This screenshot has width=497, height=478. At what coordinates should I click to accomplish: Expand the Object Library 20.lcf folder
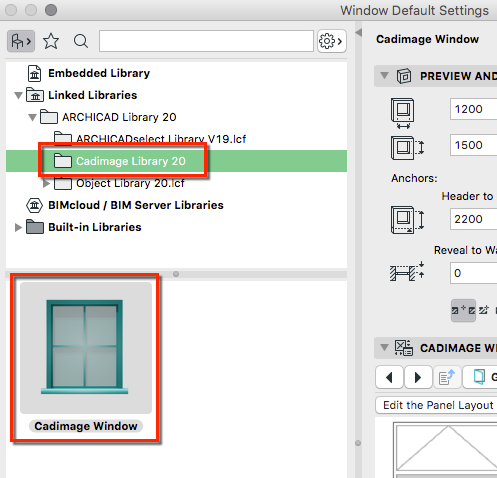point(46,183)
